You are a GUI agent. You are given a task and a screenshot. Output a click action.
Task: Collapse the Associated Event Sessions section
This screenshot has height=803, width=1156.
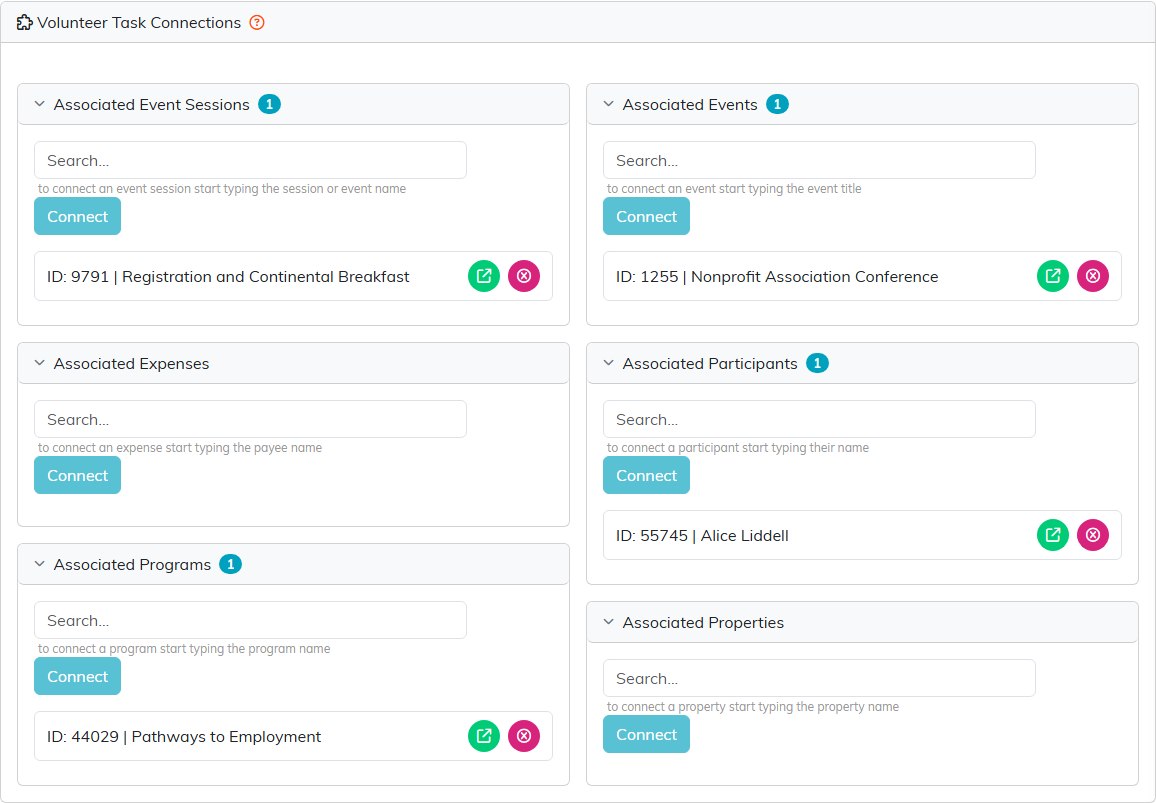[x=40, y=105]
